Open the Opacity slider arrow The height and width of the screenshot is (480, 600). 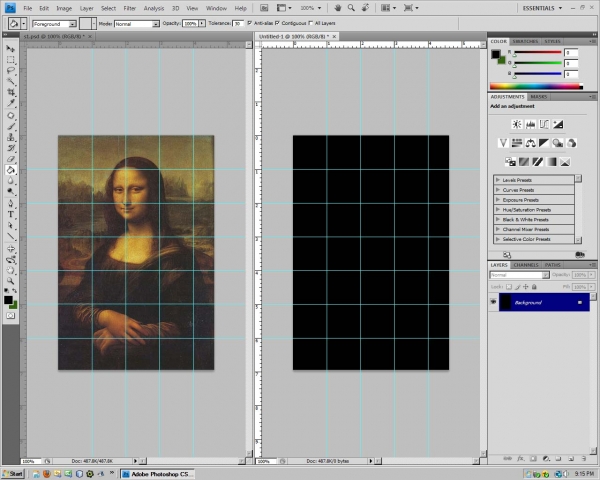(202, 24)
